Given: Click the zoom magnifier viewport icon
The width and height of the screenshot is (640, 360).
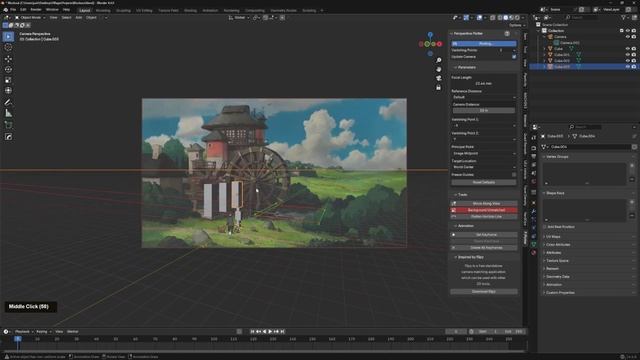Looking at the screenshot, I should (x=438, y=60).
